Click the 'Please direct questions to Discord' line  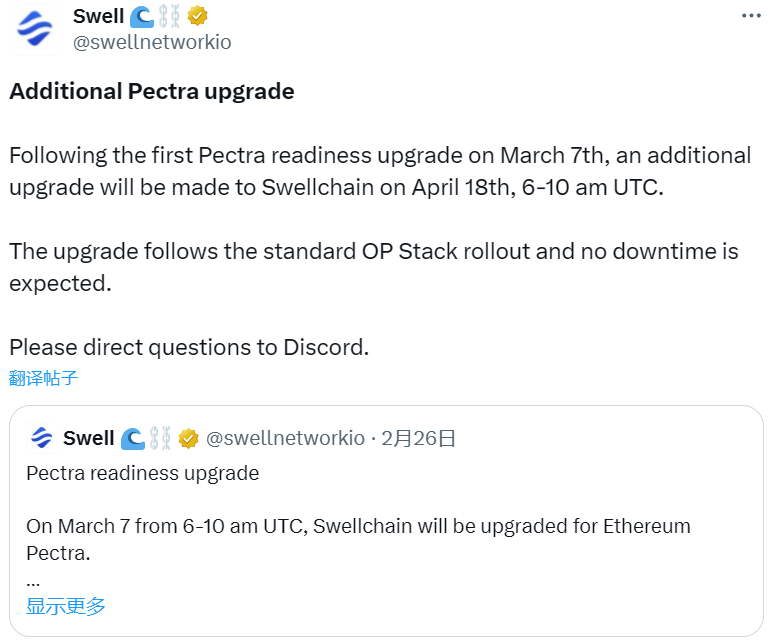189,347
